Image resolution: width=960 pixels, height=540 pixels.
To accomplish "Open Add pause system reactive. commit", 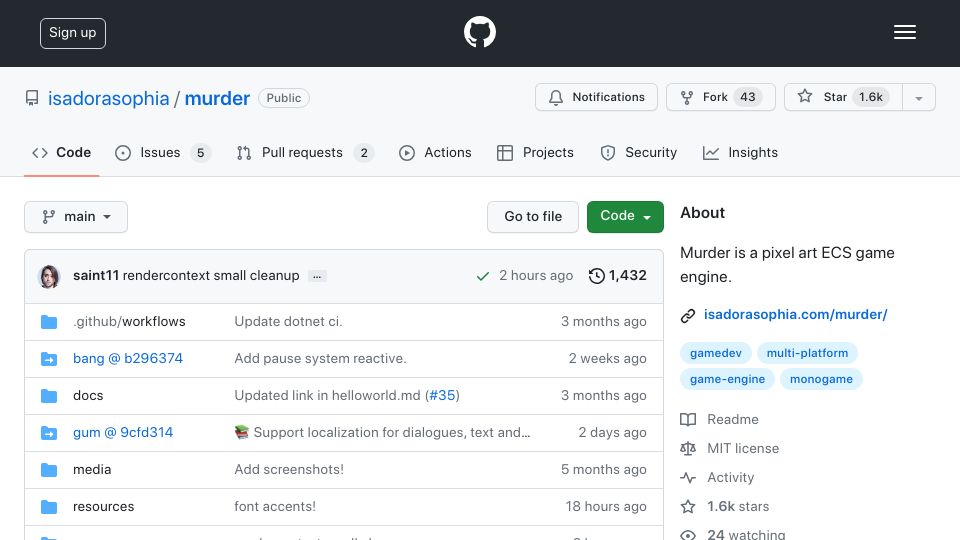I will tap(320, 358).
